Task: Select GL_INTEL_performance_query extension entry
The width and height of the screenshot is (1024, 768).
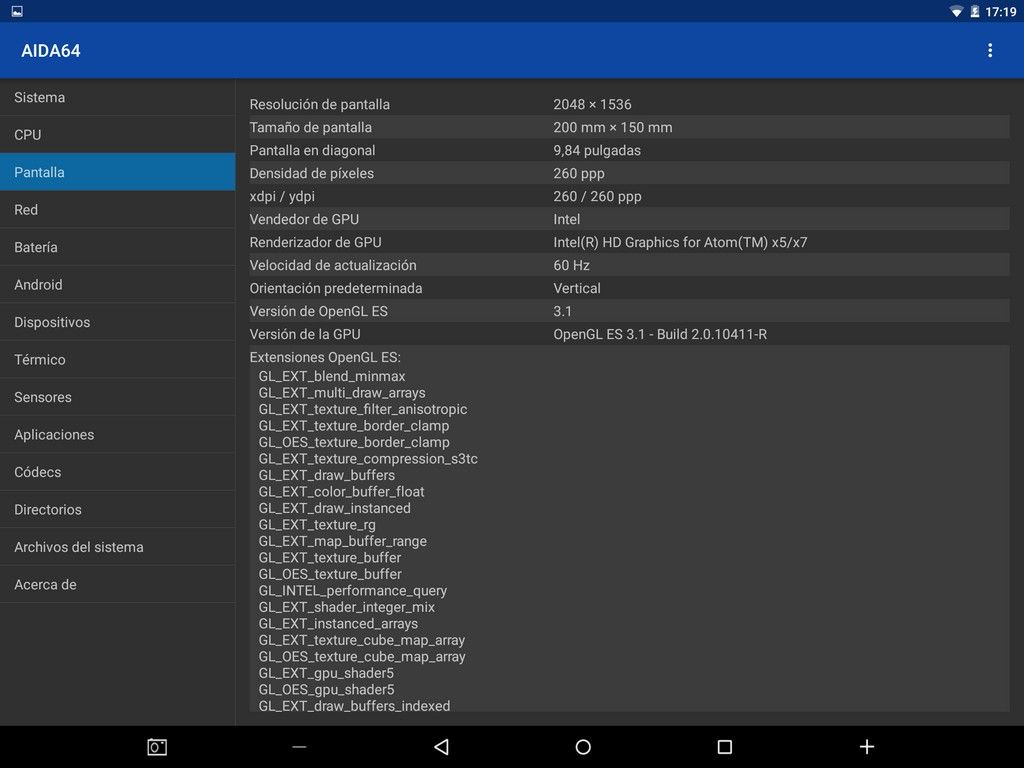Action: pos(353,590)
